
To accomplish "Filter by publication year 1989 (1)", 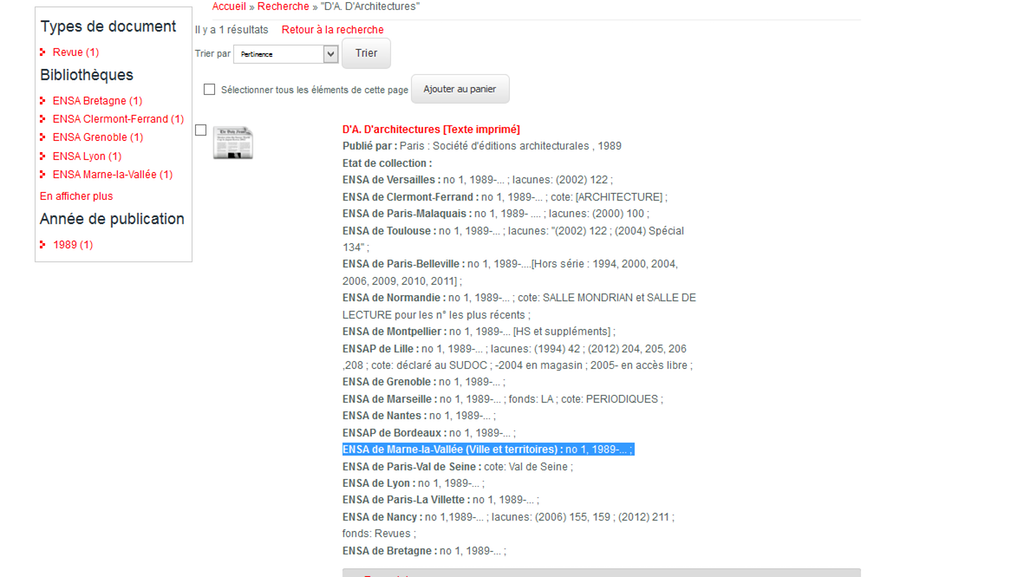I will click(x=73, y=245).
